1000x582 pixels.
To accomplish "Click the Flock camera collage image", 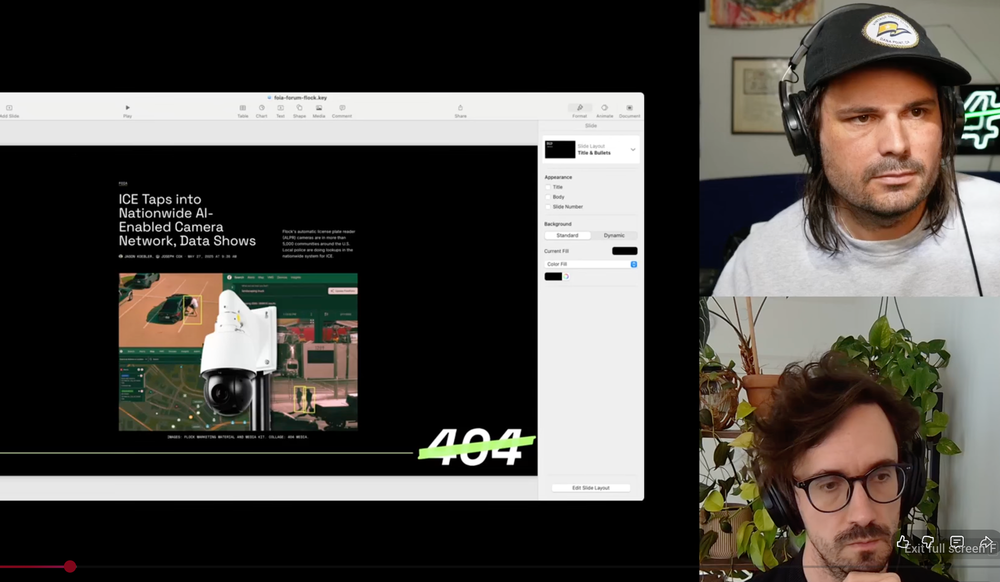I will 238,352.
